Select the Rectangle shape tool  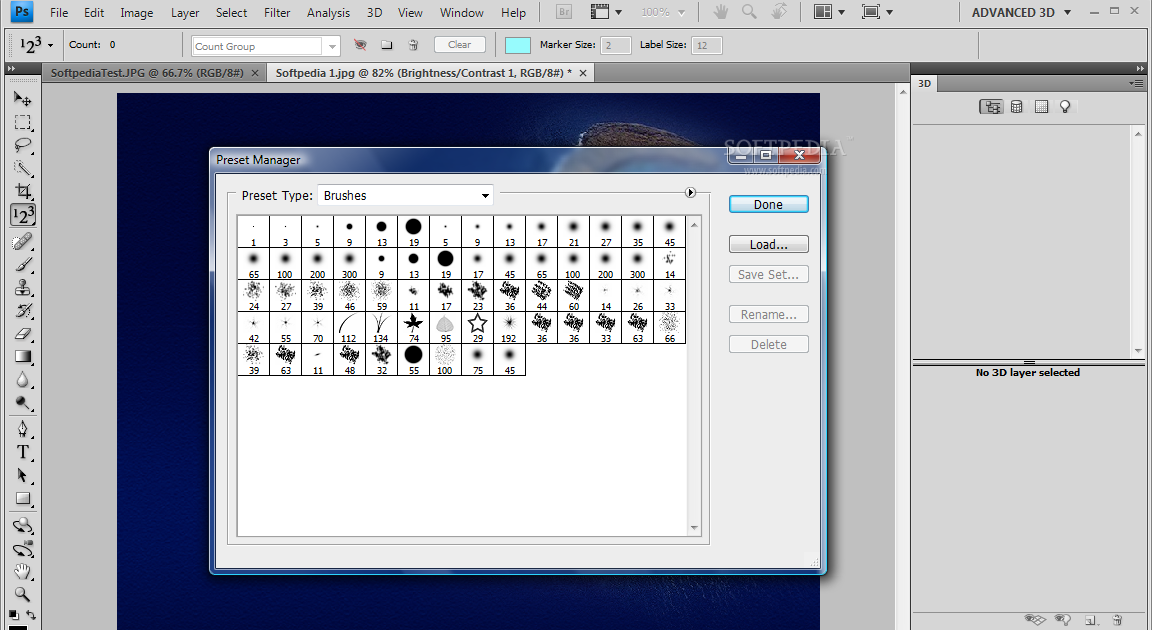pos(23,499)
